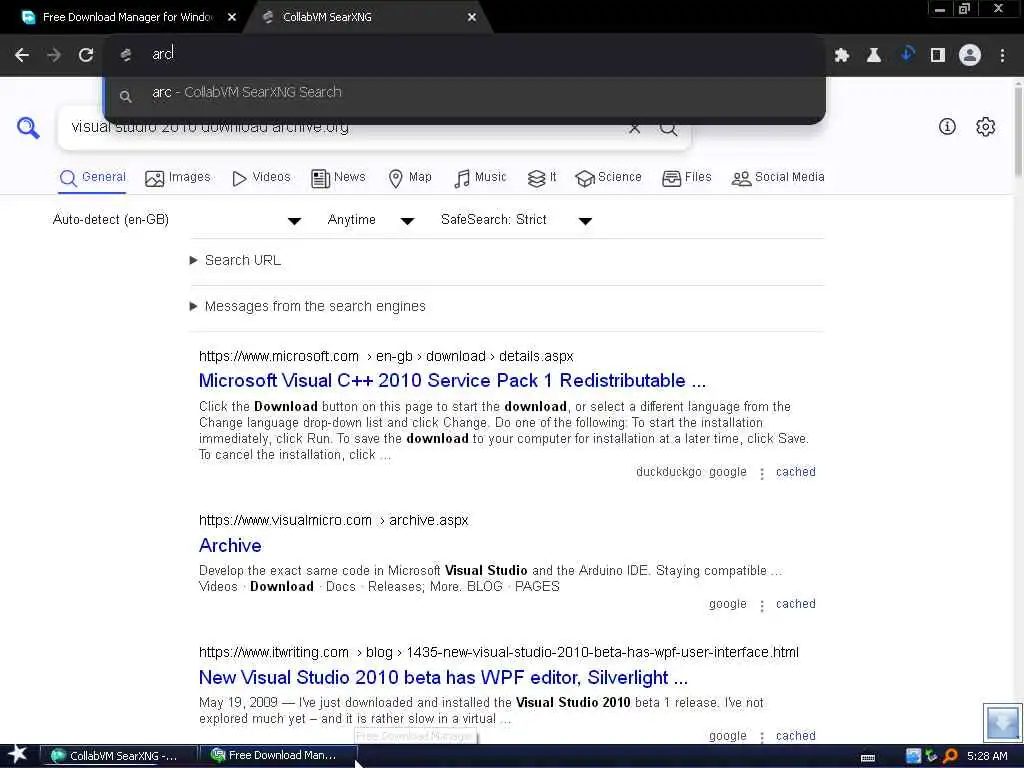Screen dimensions: 1024x768
Task: Click the keyboard icon in system tray
Action: tap(868, 758)
